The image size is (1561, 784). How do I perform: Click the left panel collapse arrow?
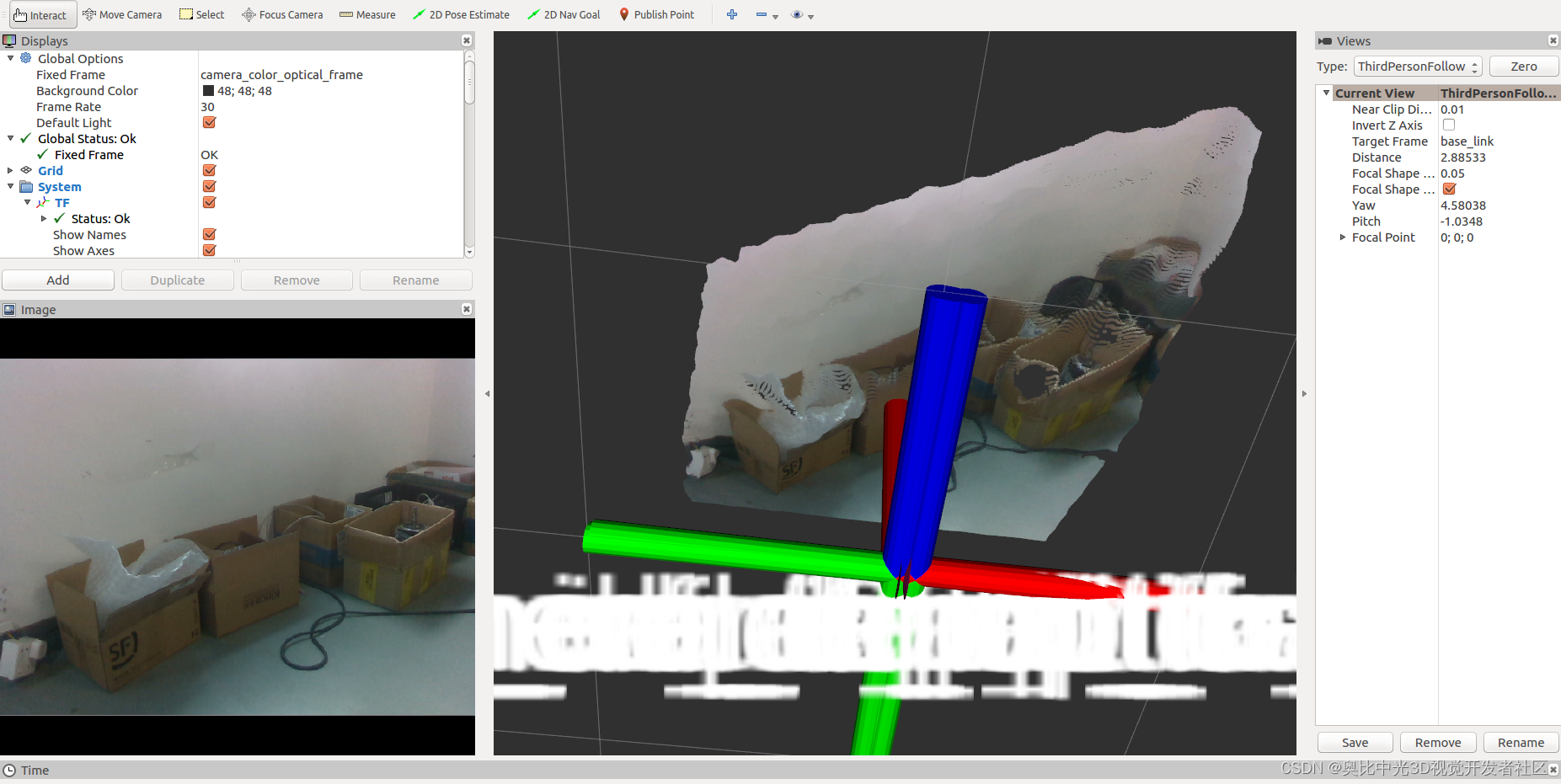(x=487, y=393)
